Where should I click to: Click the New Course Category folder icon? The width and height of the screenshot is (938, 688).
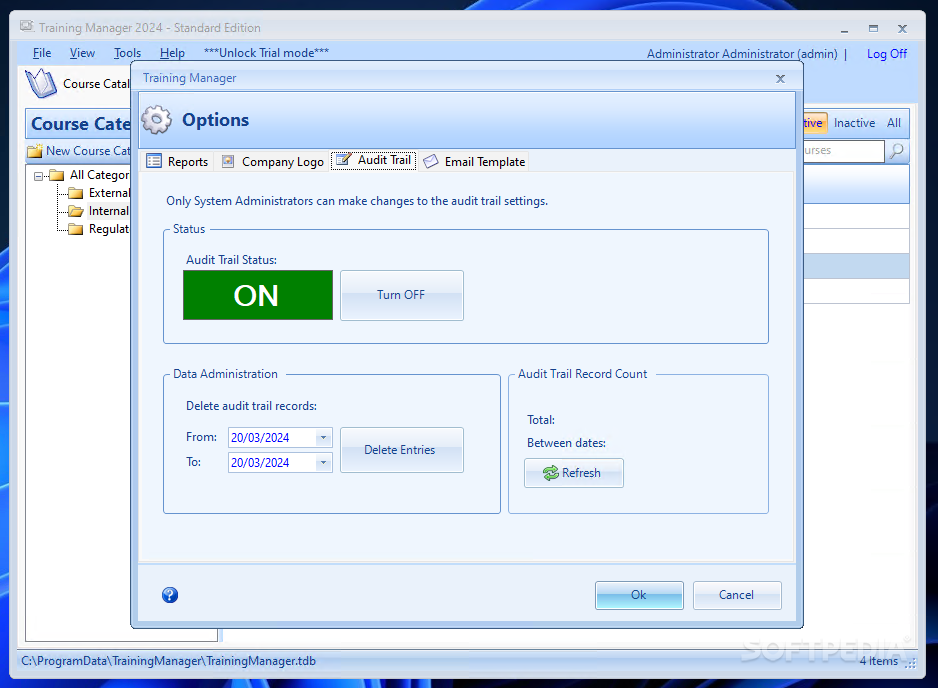pos(35,151)
